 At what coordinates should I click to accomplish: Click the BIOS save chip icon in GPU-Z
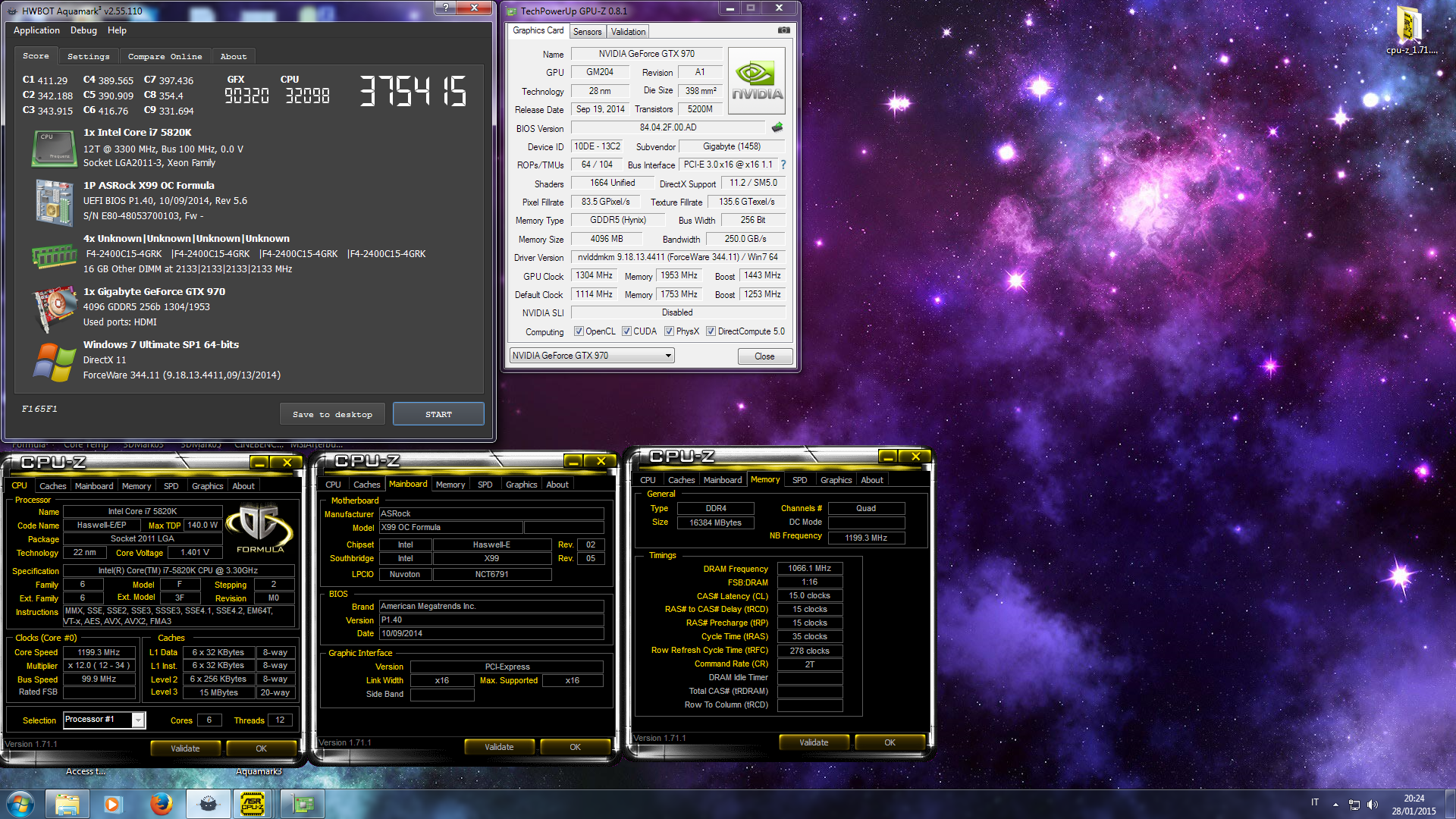pos(777,127)
